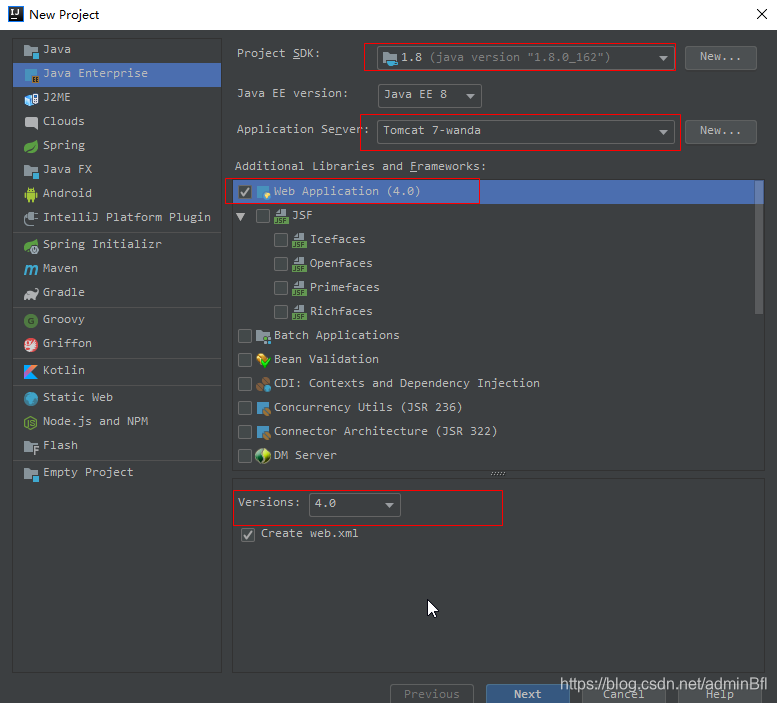Check the CDI Contexts and Dependency Injection box
The image size is (777, 703).
pyautogui.click(x=245, y=384)
